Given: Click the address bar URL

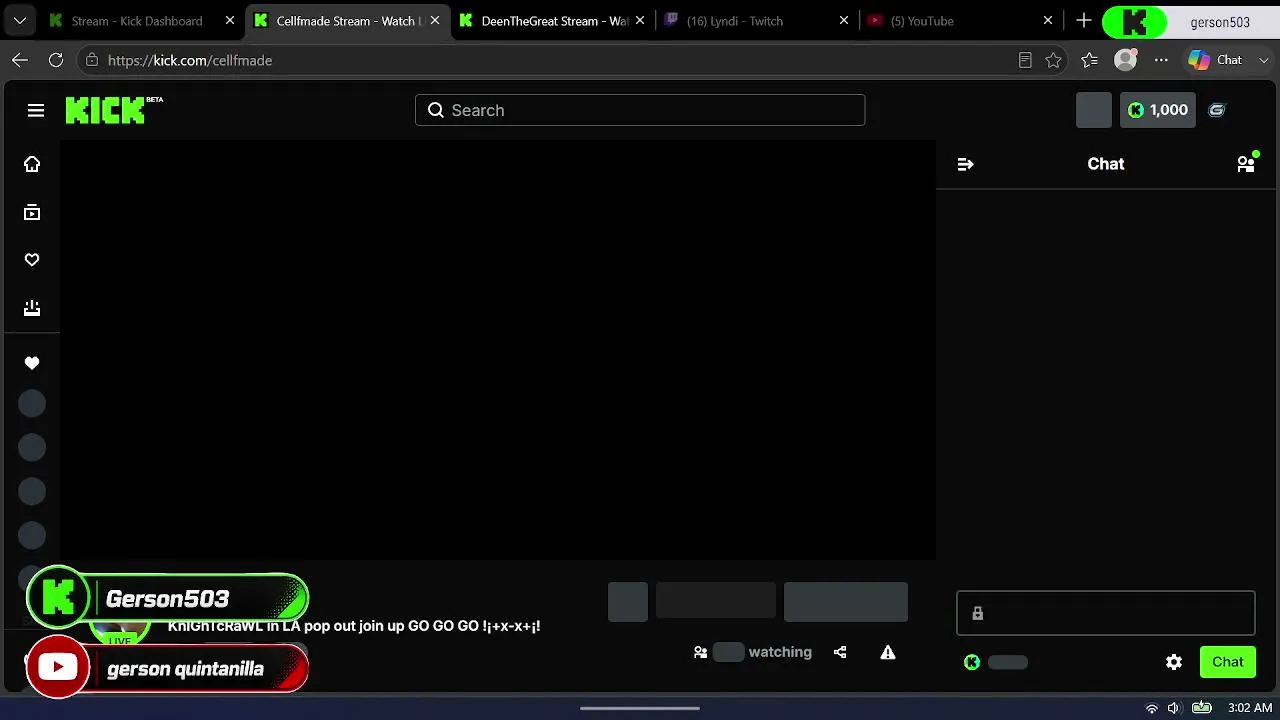Looking at the screenshot, I should [190, 60].
